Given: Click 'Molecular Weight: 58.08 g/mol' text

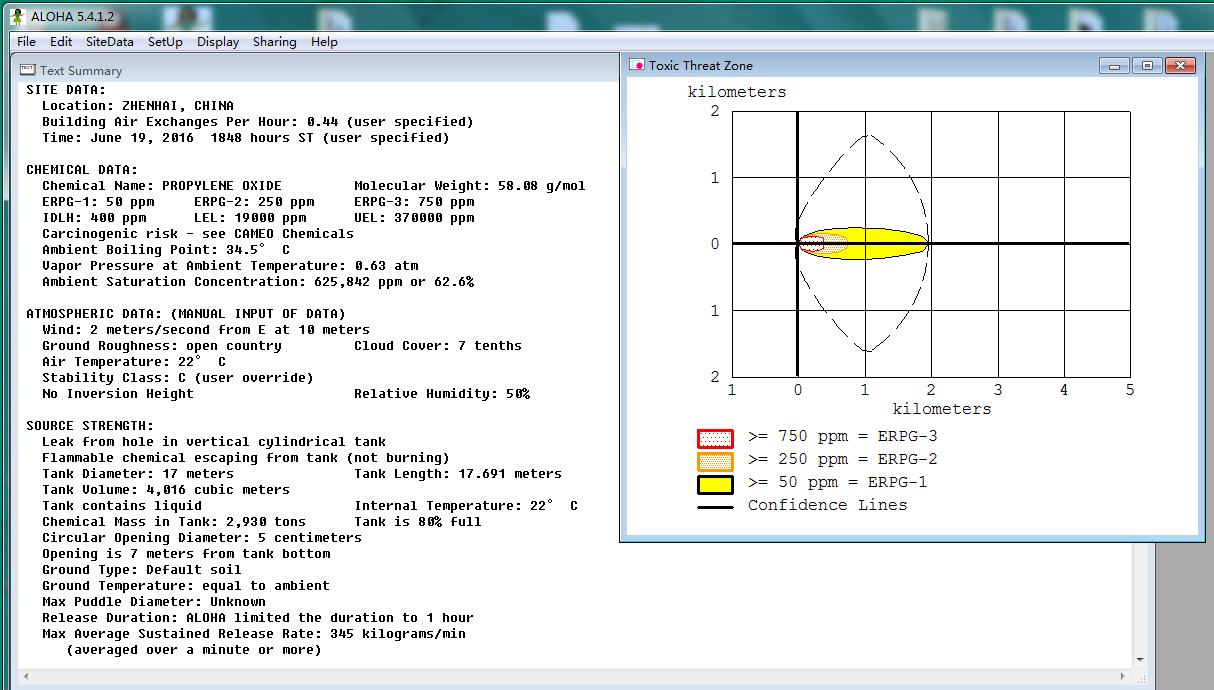Looking at the screenshot, I should tap(470, 186).
